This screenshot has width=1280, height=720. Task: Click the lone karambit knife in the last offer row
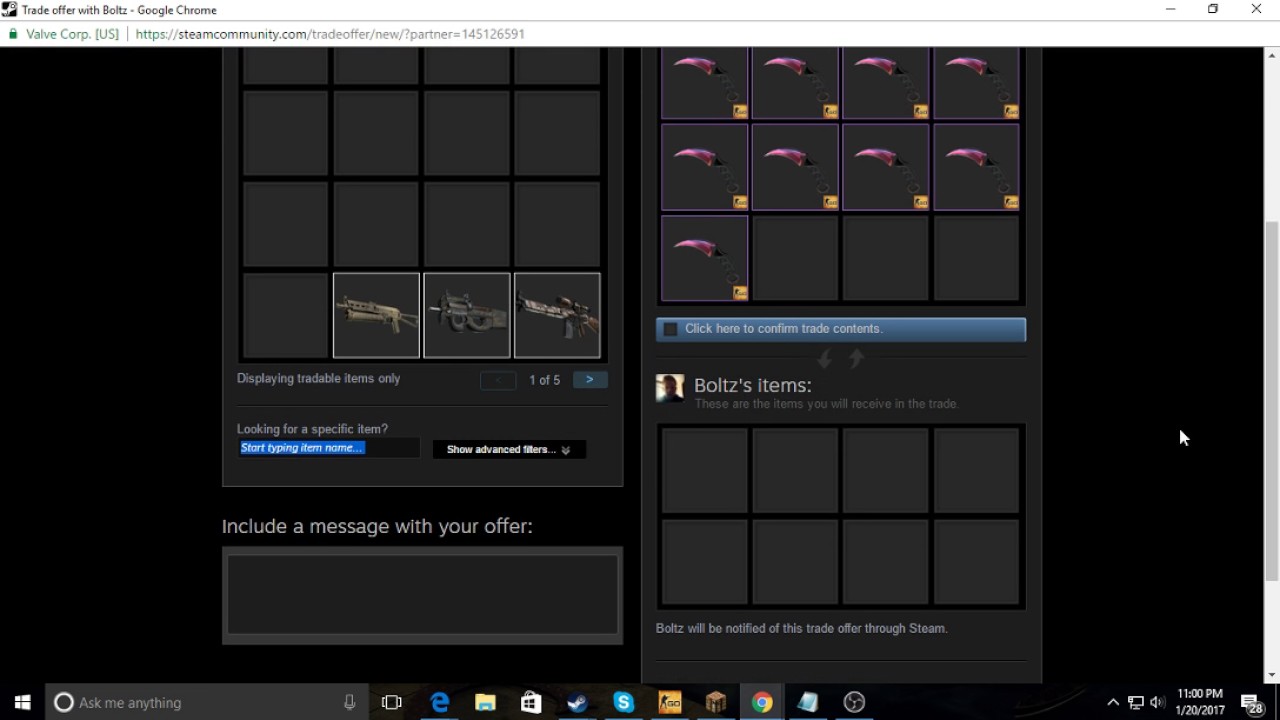tap(704, 258)
